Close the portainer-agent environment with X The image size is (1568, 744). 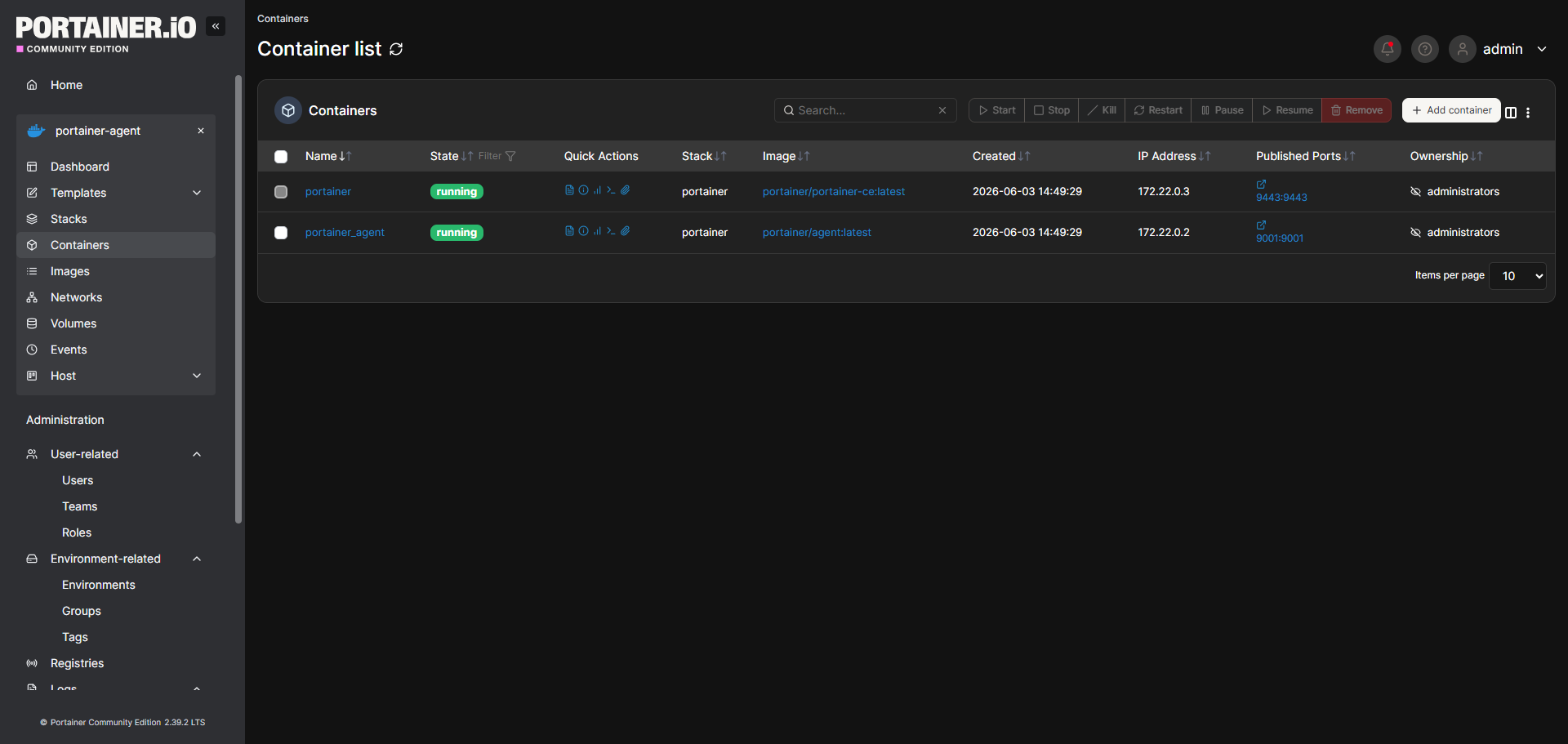point(201,131)
